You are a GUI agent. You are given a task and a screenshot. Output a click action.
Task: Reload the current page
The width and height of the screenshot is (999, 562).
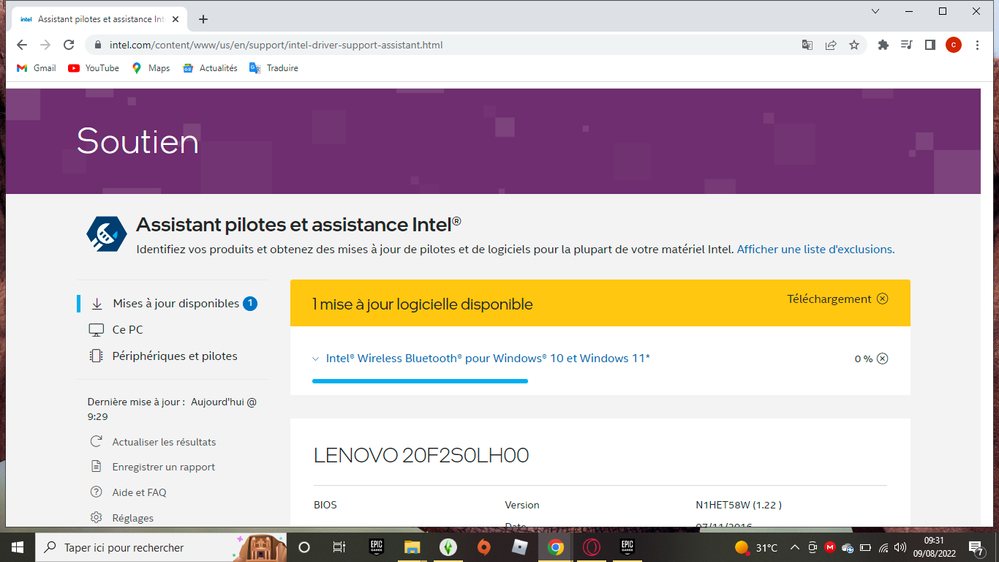point(69,45)
